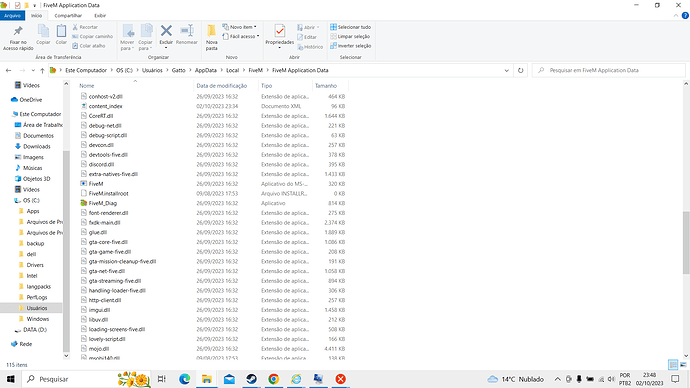Click Selecionar tudo
690x388 pixels.
coord(351,27)
